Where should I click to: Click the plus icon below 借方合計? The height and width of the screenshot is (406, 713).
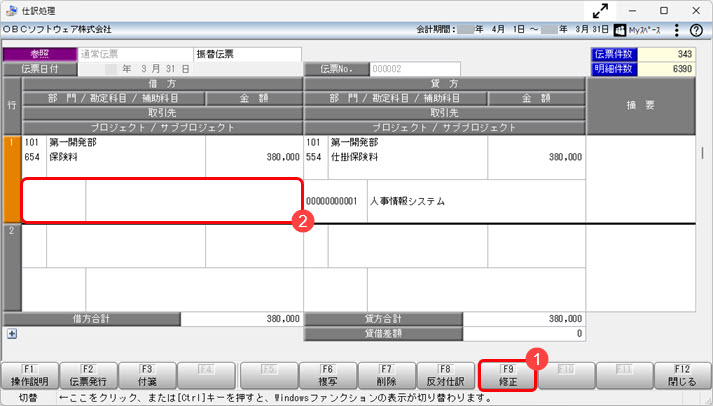(x=12, y=334)
